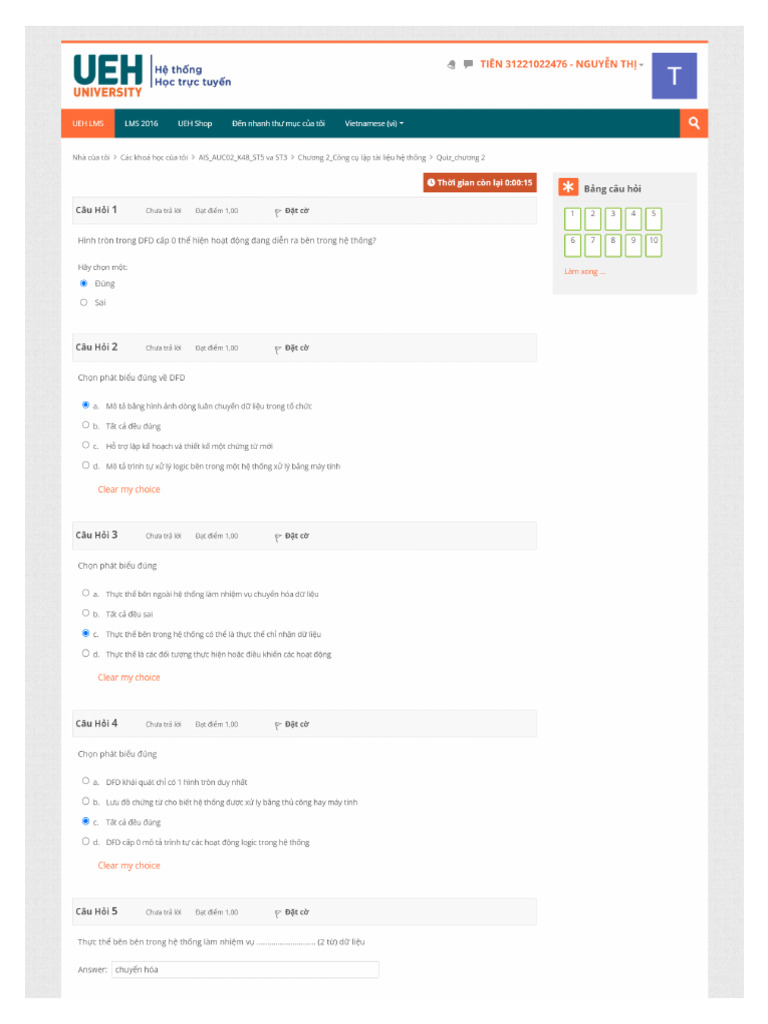The width and height of the screenshot is (768, 1024).
Task: Expand the user account name dropdown menu
Action: click(x=562, y=64)
